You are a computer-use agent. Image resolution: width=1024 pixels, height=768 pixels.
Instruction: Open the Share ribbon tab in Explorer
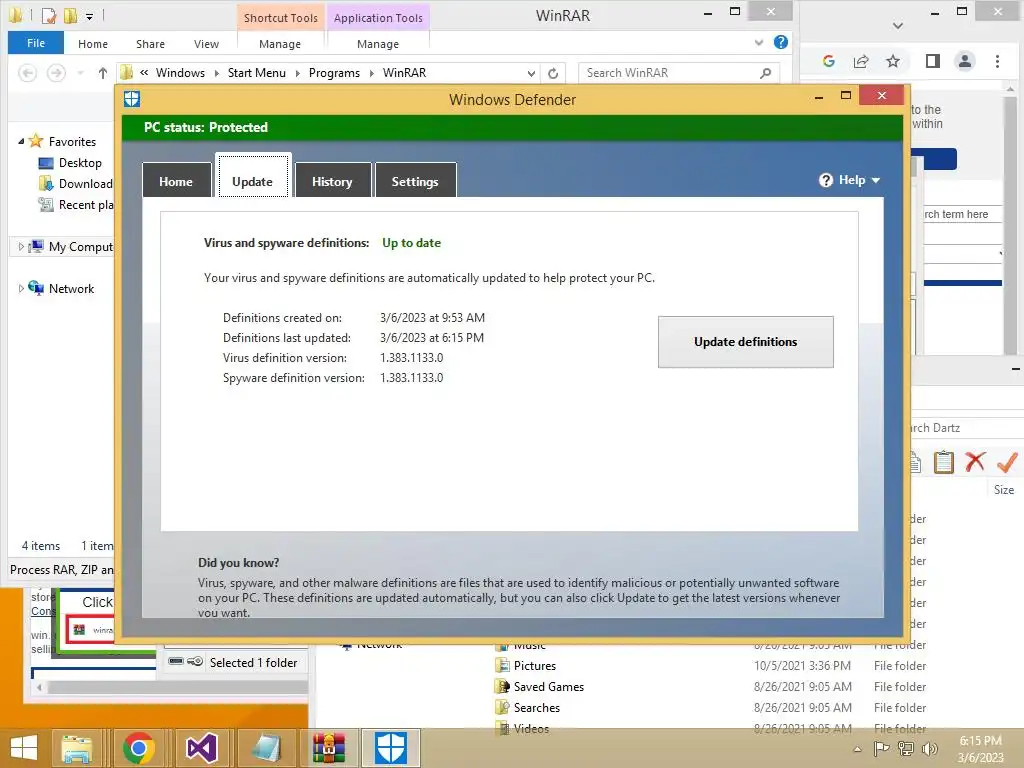coord(150,44)
